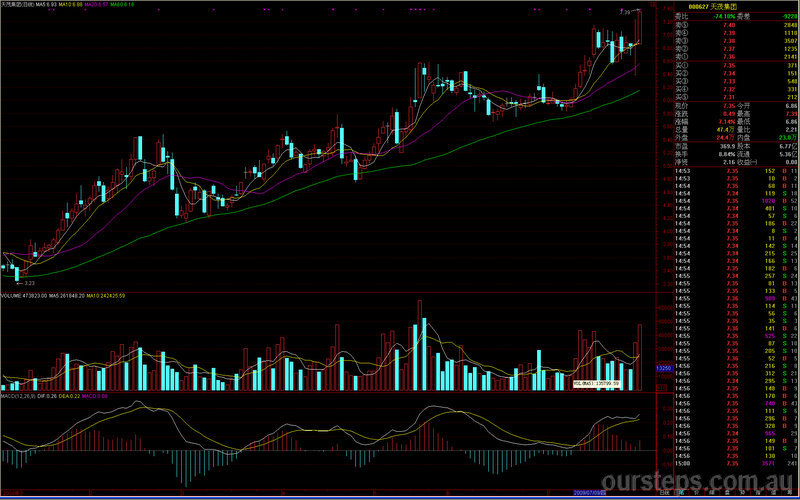Select the 日线 tab at bottom

[x=664, y=493]
